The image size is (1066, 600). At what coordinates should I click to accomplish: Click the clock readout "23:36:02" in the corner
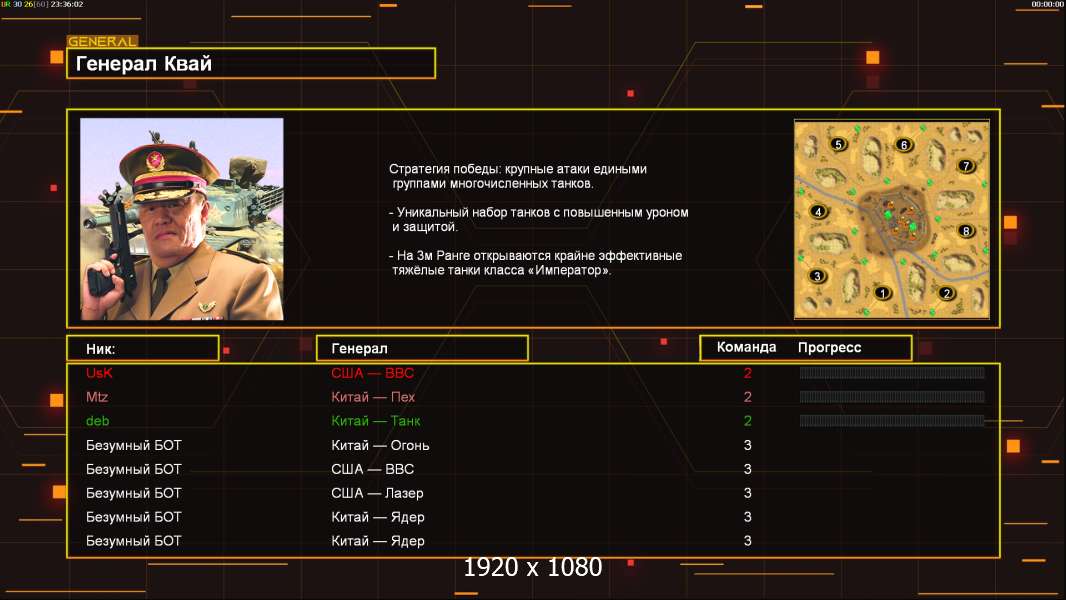tap(67, 4)
